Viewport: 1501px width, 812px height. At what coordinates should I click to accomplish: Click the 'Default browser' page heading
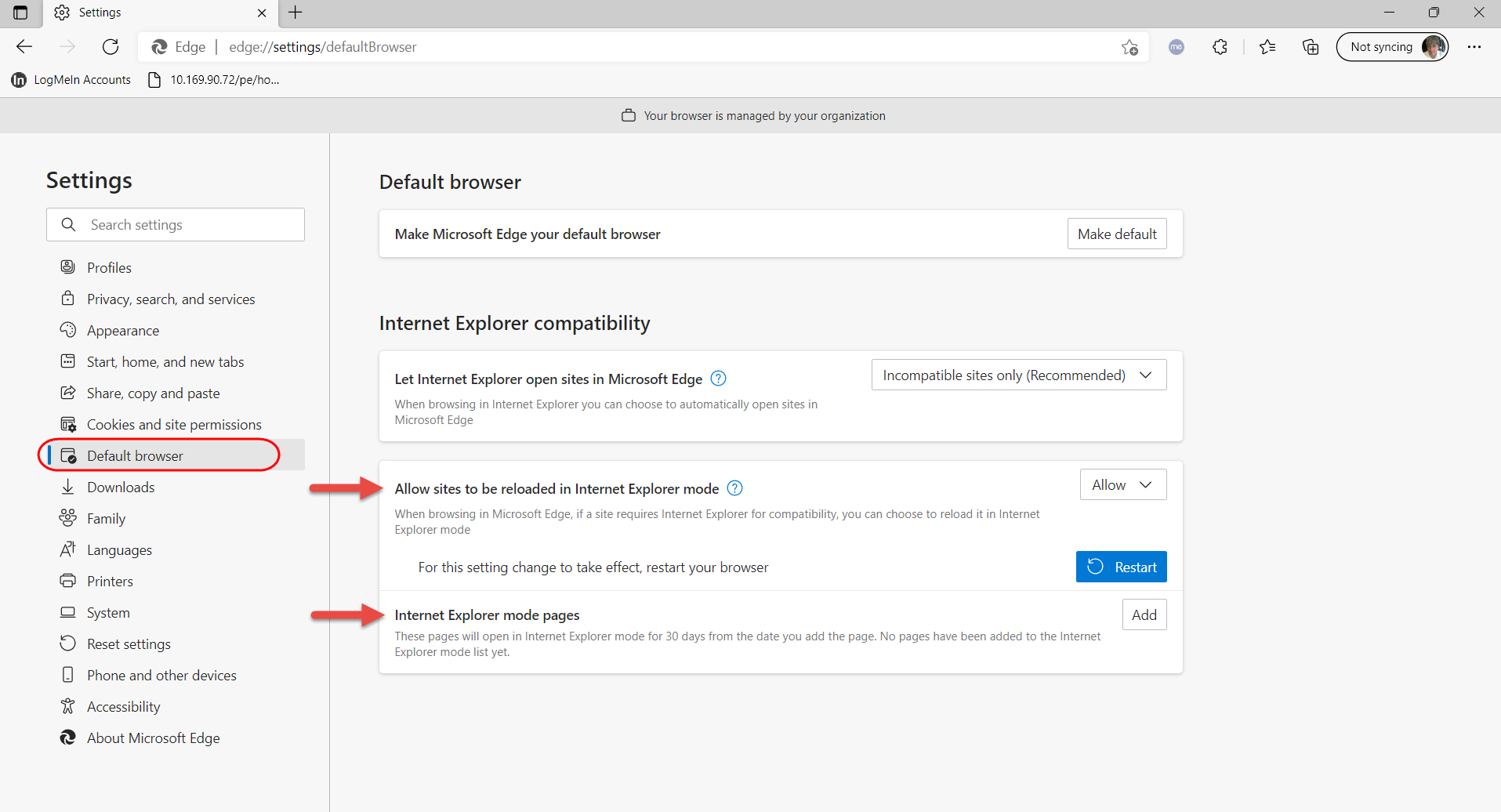coord(450,182)
